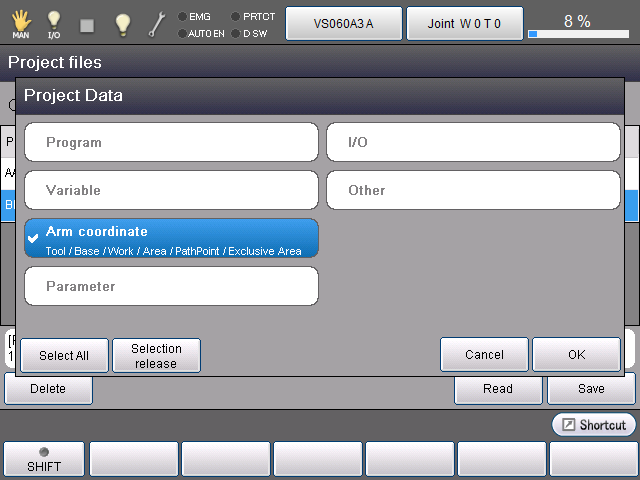Check the Program data option
This screenshot has height=480, width=640.
tap(171, 142)
